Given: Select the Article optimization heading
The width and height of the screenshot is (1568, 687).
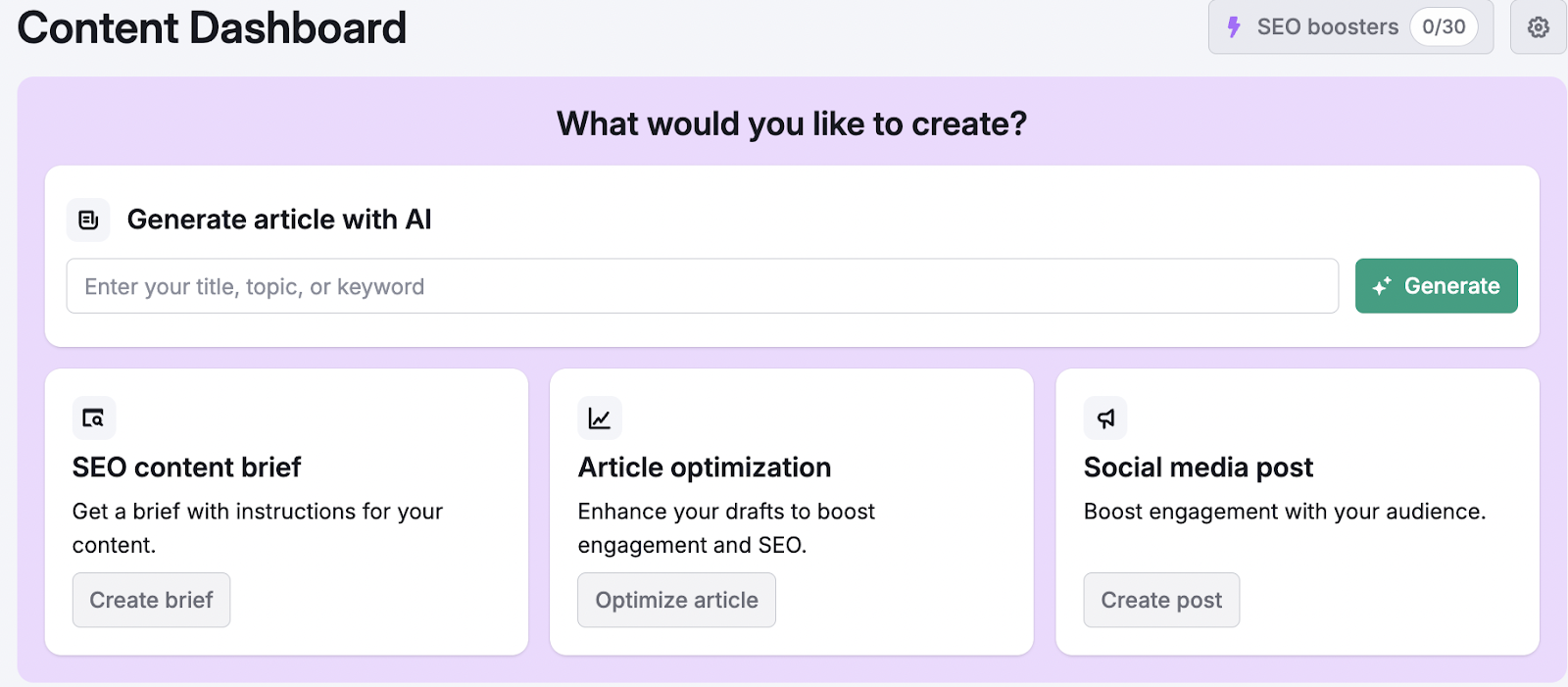Looking at the screenshot, I should pos(704,467).
